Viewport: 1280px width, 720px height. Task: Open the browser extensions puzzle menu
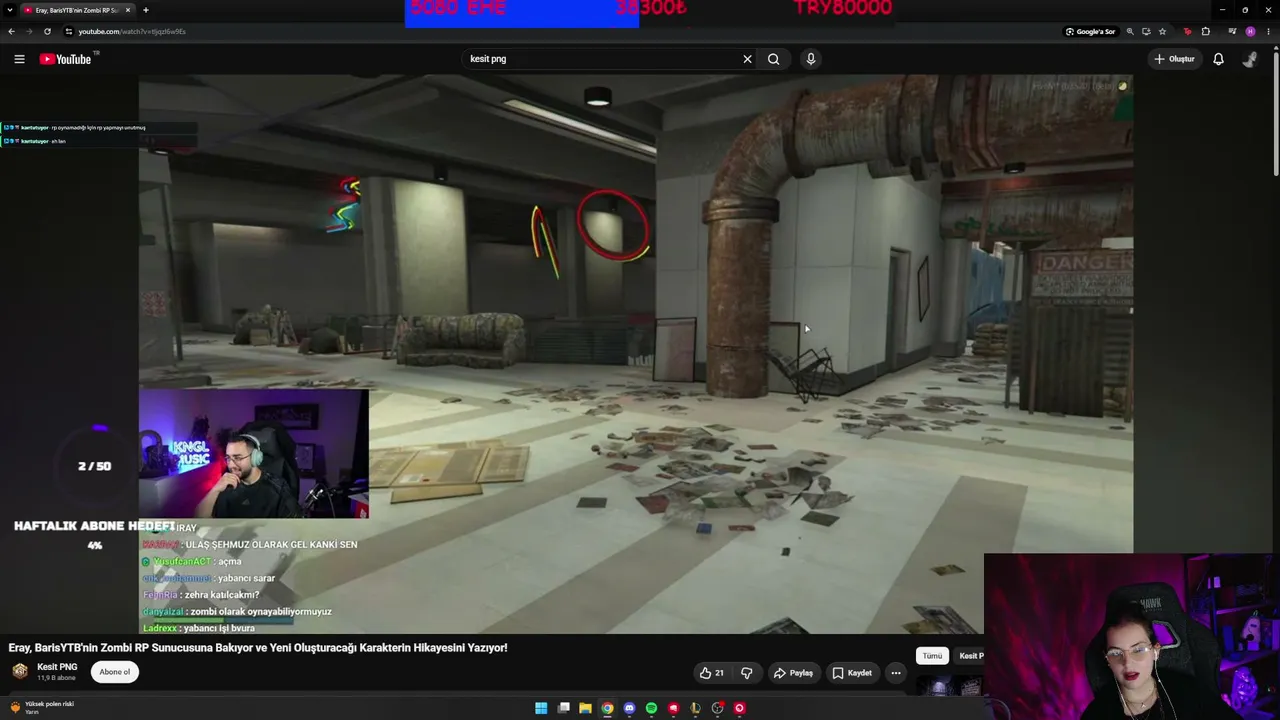tap(1206, 31)
